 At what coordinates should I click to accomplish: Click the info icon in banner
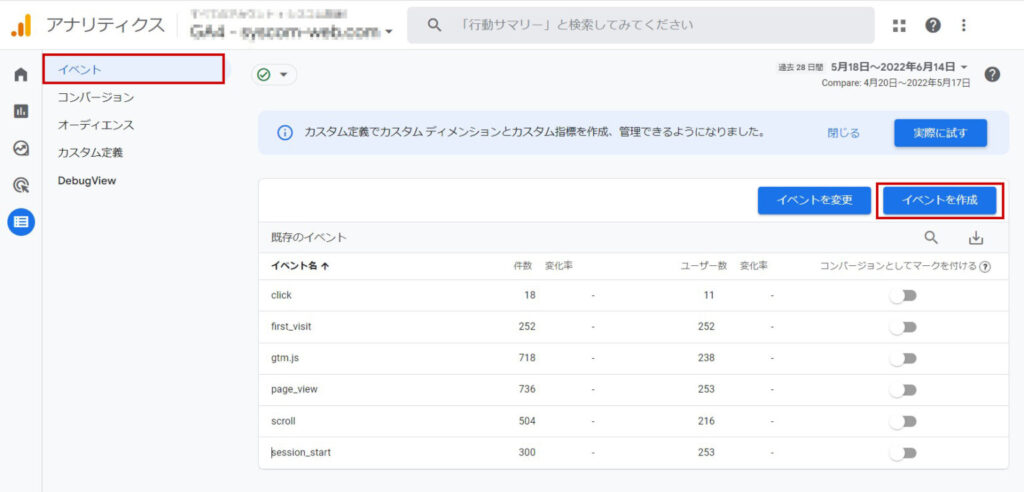285,133
